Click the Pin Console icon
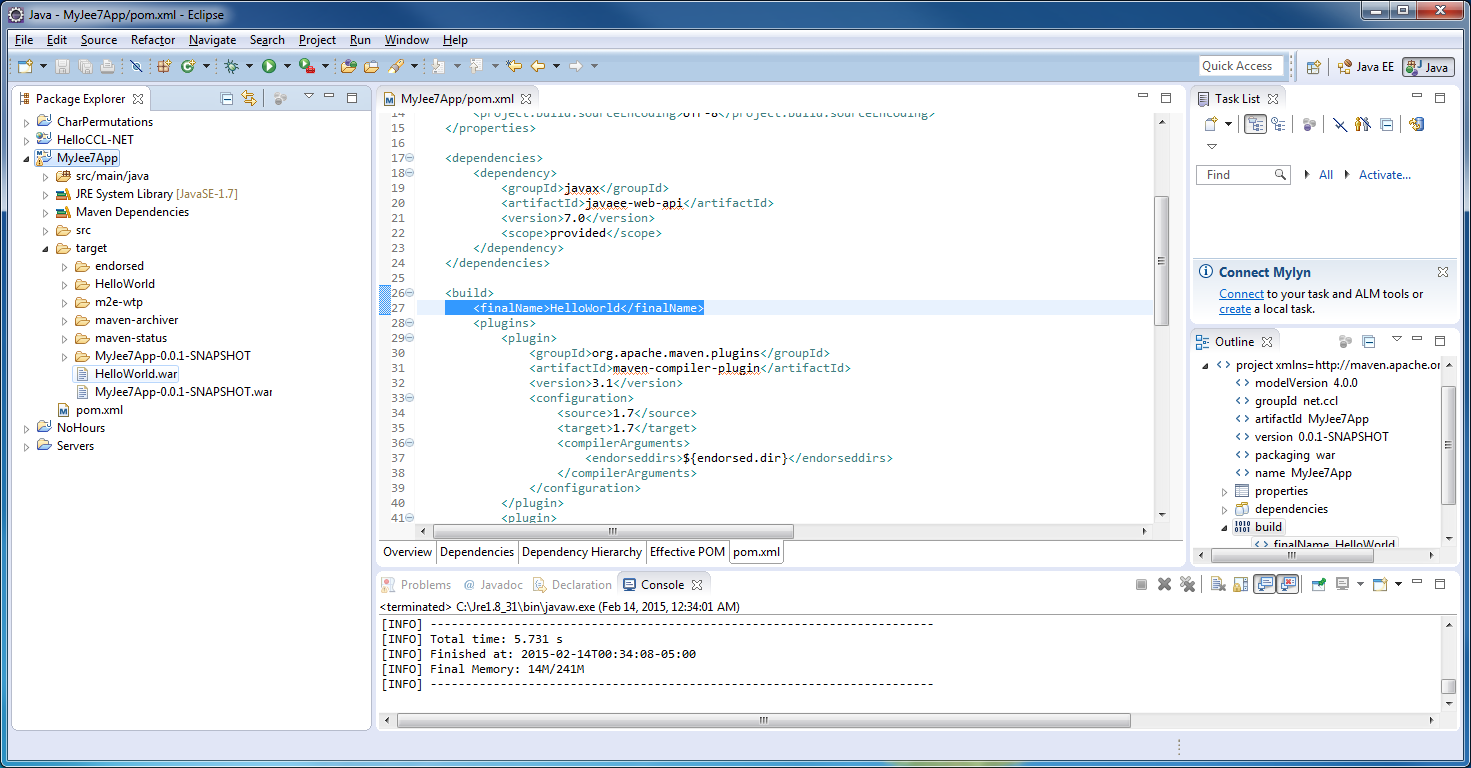This screenshot has width=1471, height=768. tap(1319, 584)
